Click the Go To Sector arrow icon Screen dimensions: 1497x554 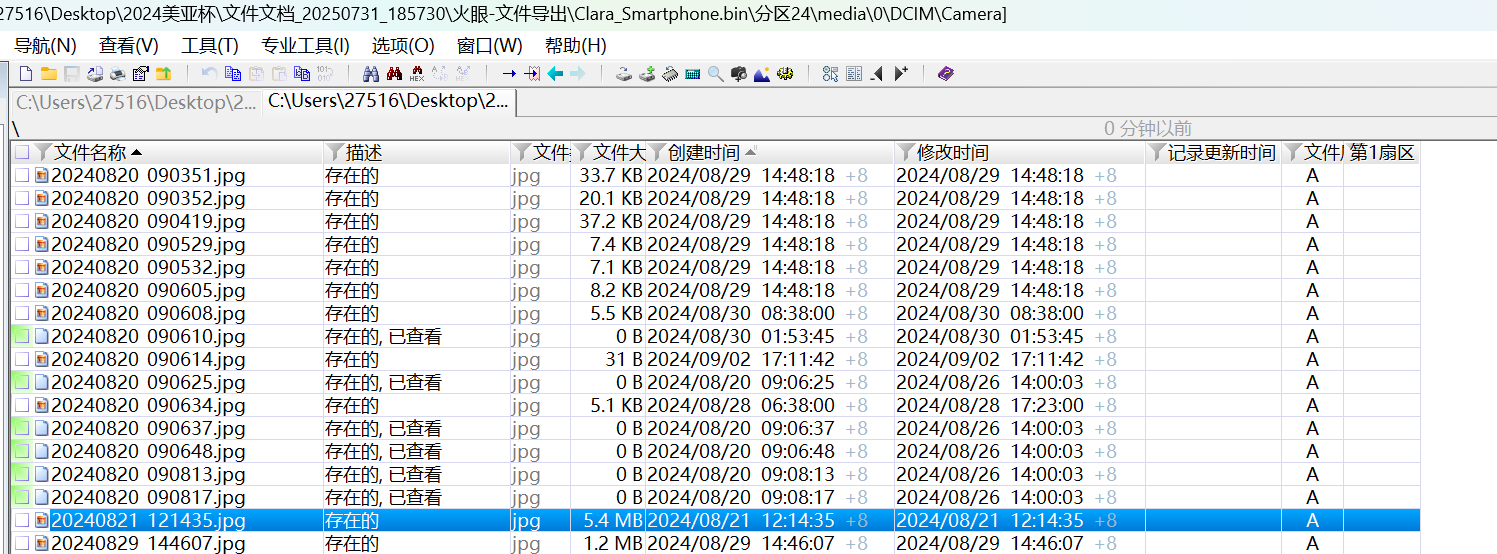[x=531, y=74]
